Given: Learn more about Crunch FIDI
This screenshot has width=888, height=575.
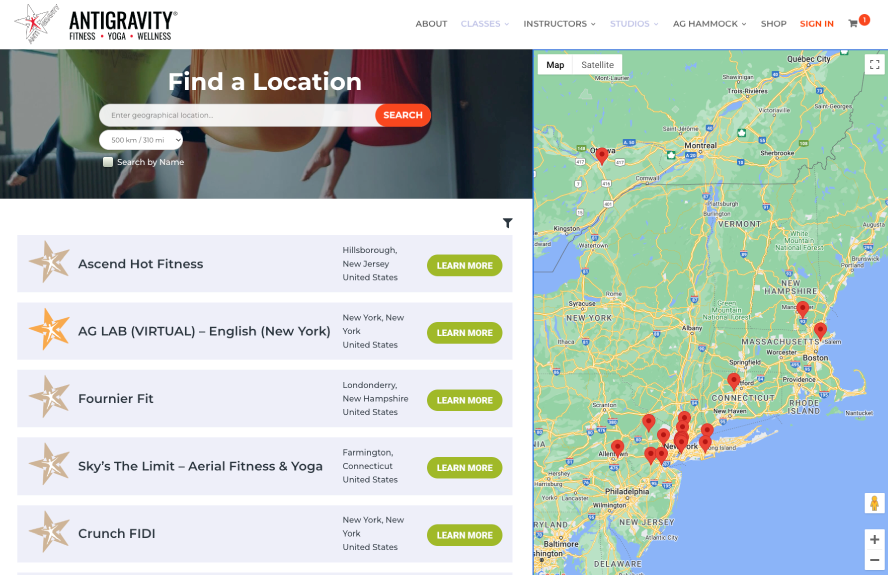Looking at the screenshot, I should [464, 535].
